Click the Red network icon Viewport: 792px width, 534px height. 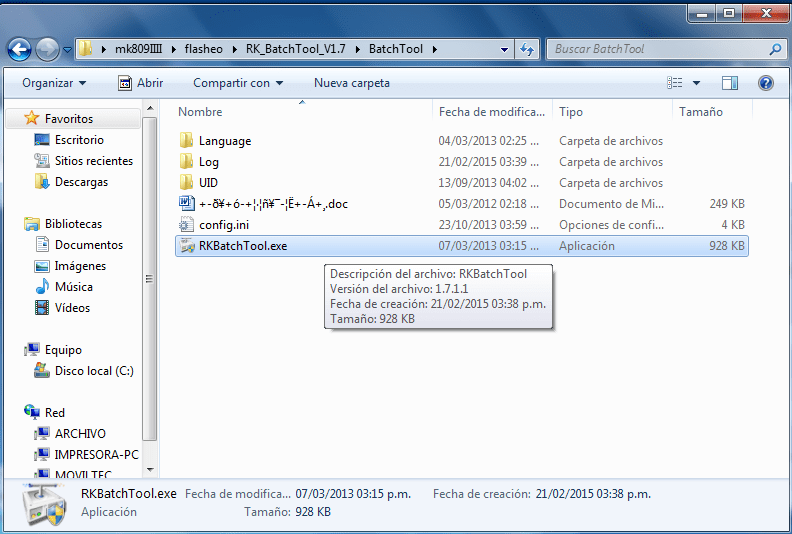[x=31, y=412]
